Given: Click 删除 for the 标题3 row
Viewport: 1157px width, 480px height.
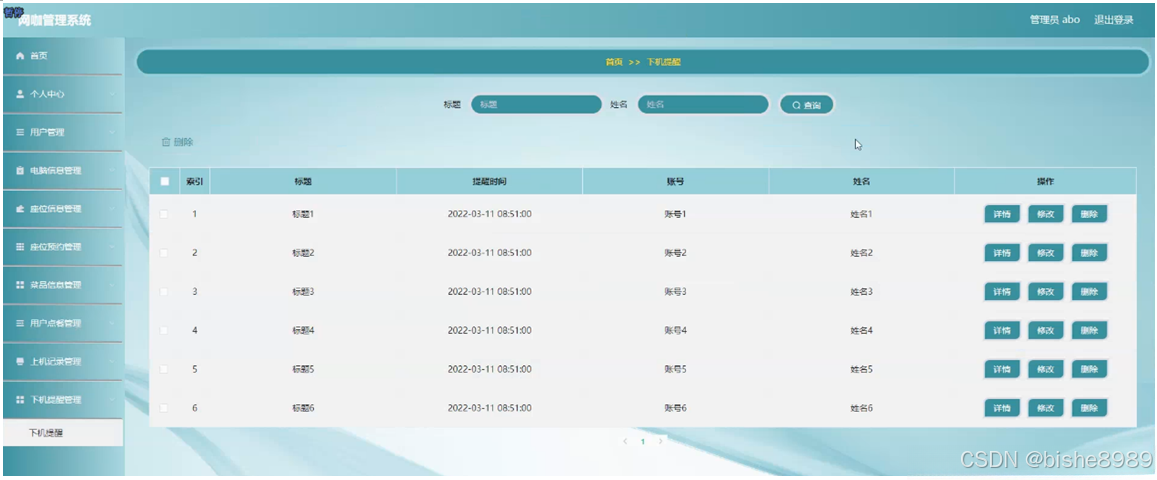Looking at the screenshot, I should (1089, 292).
